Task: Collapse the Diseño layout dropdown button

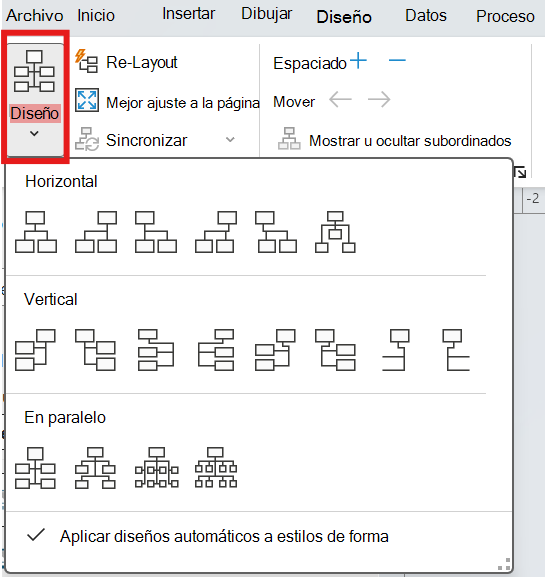Action: pos(35,99)
